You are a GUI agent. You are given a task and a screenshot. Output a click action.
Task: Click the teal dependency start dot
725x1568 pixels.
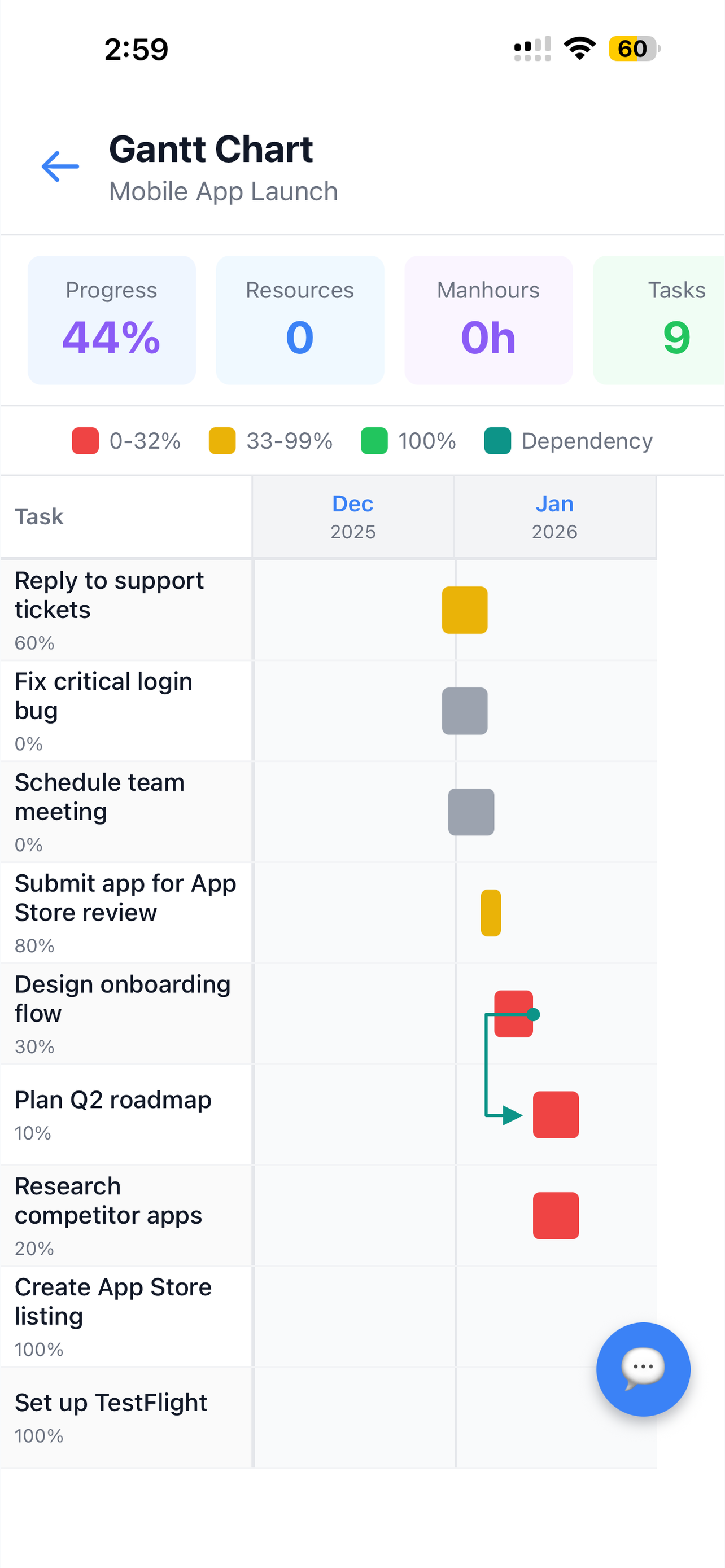pos(533,1014)
